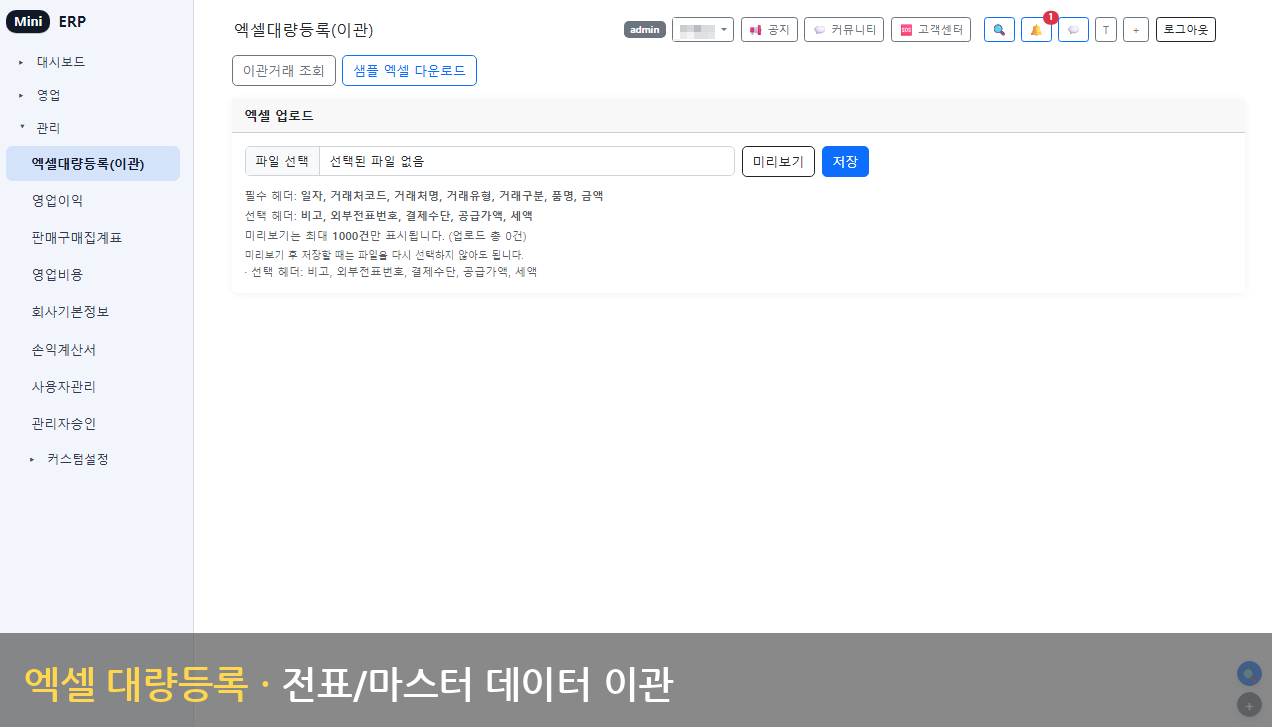Click the plus button in the header
1272x727 pixels.
(x=1136, y=30)
